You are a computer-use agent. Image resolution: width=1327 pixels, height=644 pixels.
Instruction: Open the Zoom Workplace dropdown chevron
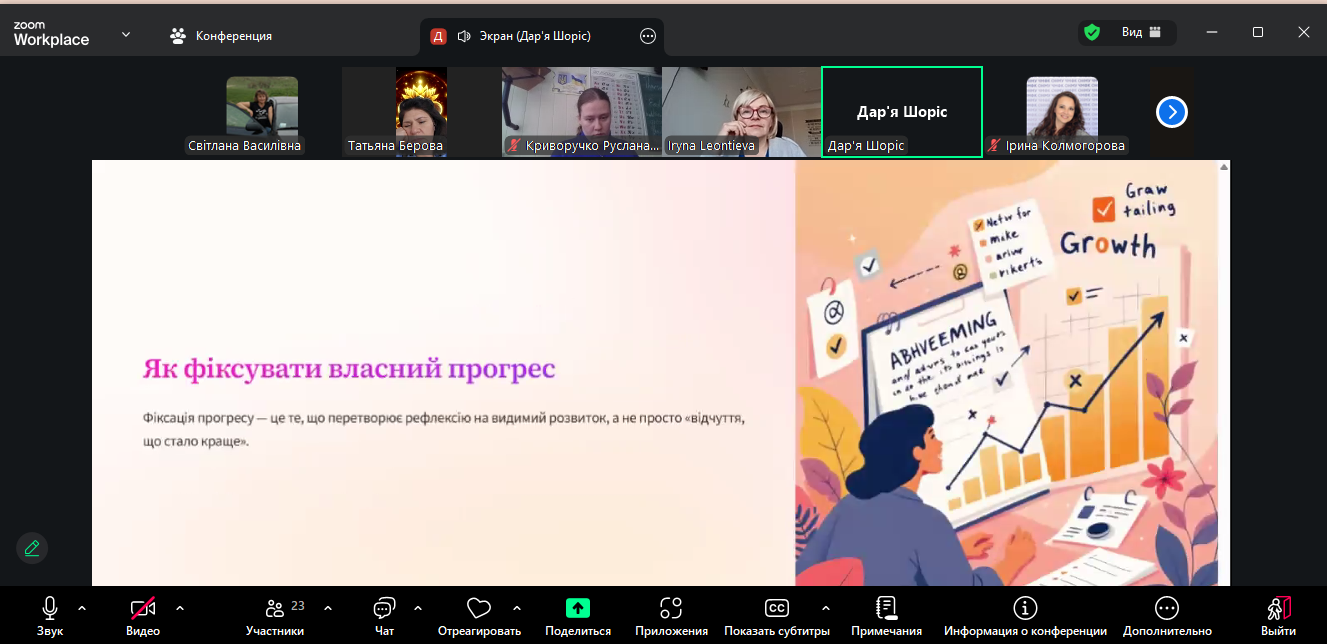click(126, 35)
